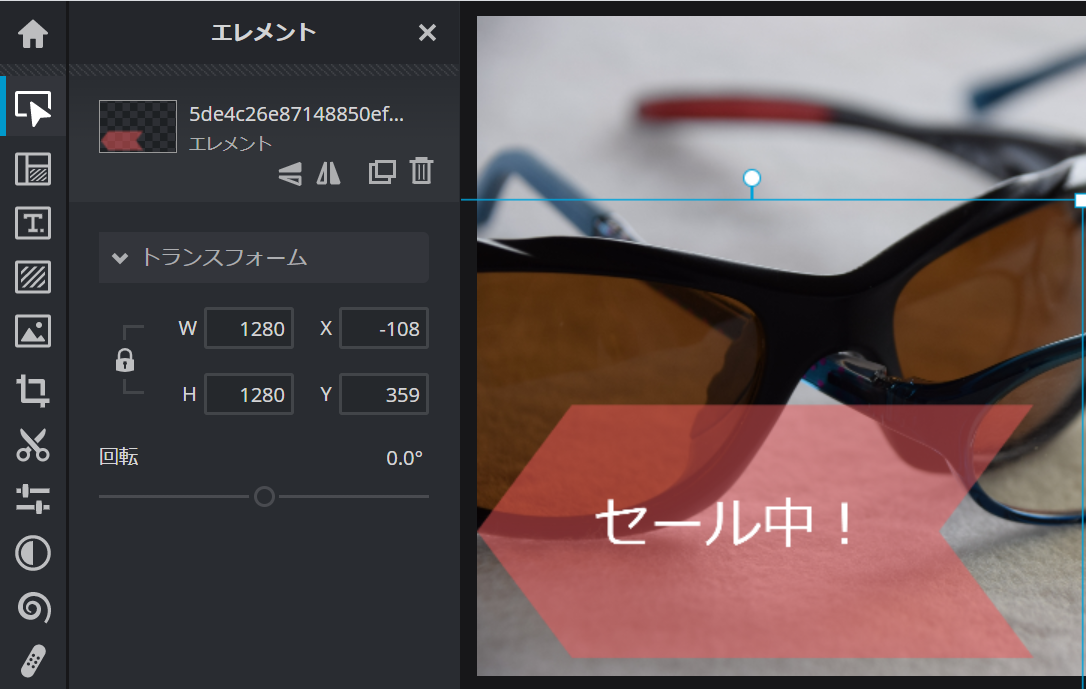This screenshot has width=1086, height=689.
Task: Close the エレメント panel
Action: pos(427,33)
